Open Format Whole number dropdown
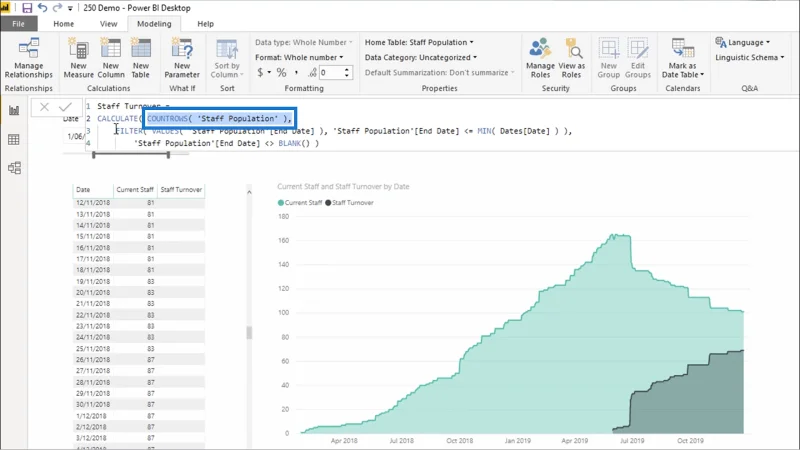800x450 pixels. [x=299, y=58]
